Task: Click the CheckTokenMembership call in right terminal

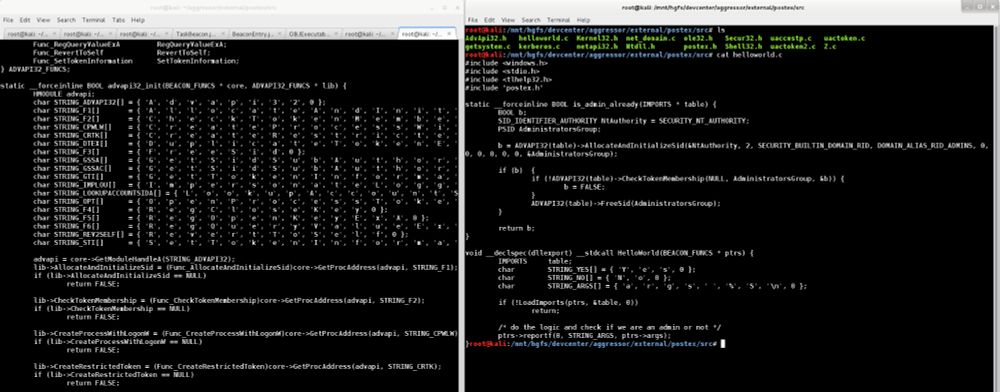Action: [x=687, y=178]
